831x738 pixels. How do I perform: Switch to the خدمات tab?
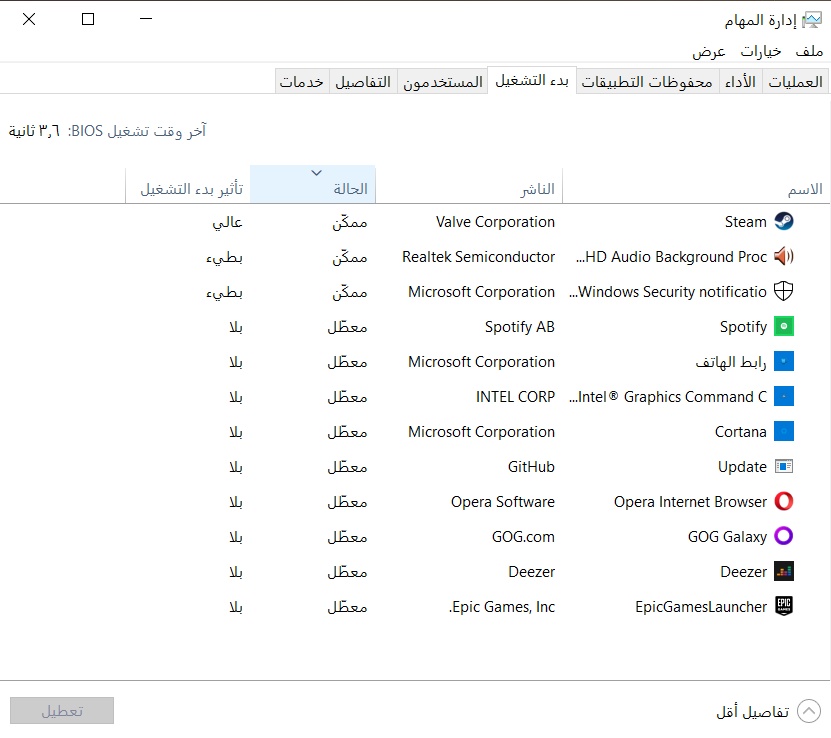tap(302, 82)
